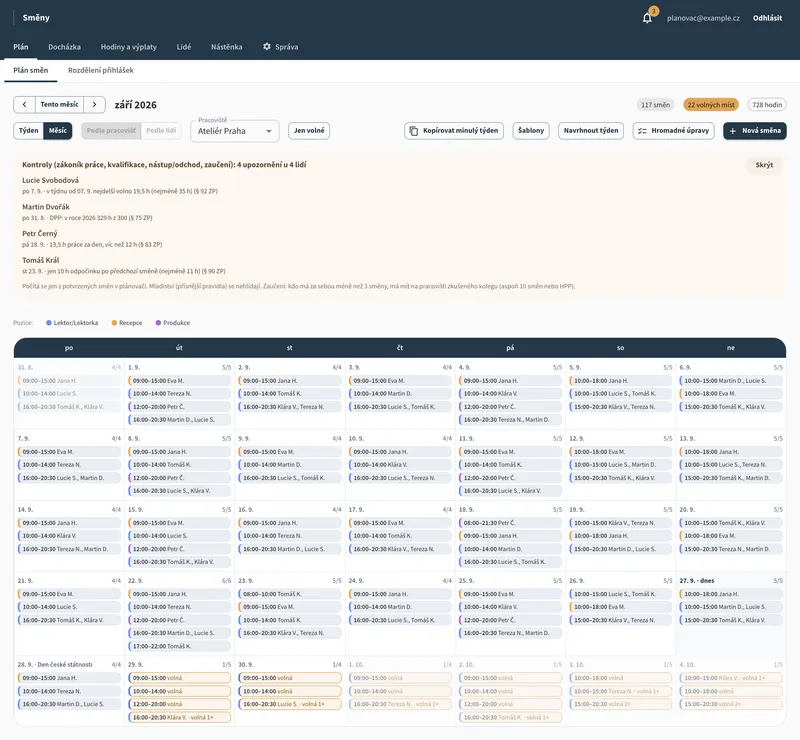Image resolution: width=800 pixels, height=740 pixels.
Task: Open the Docházka tab
Action: (x=64, y=47)
